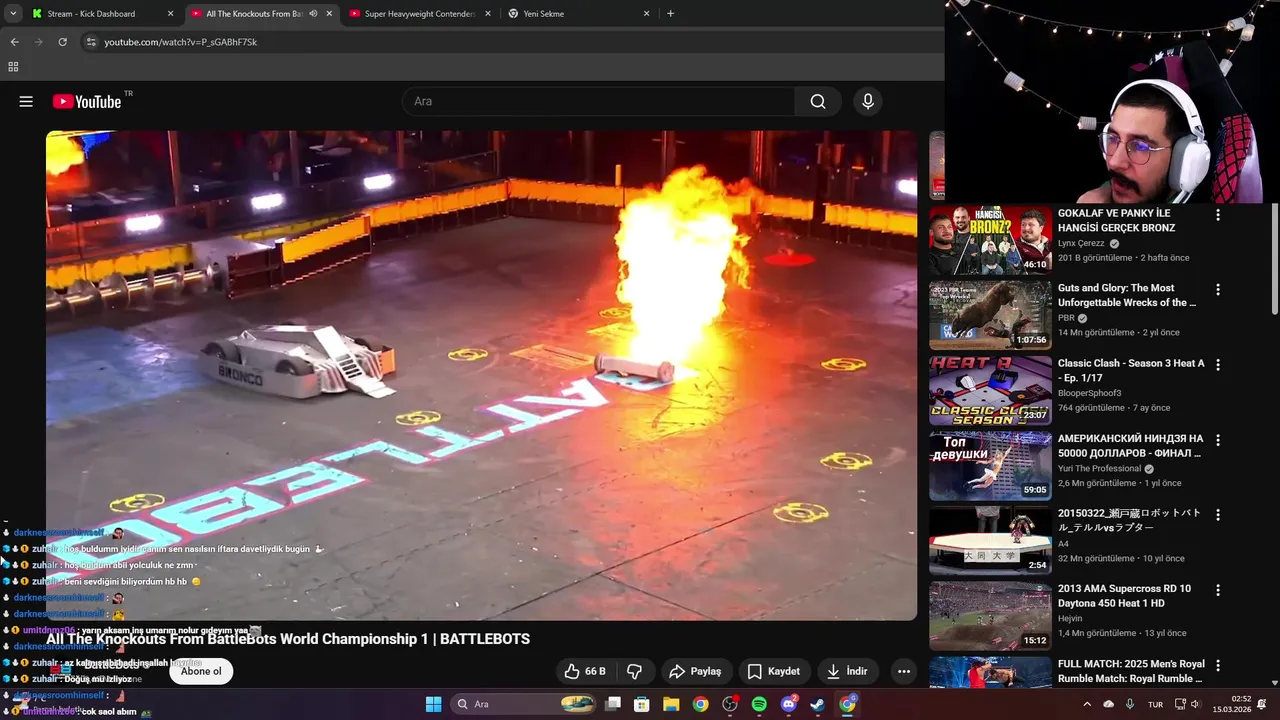This screenshot has height=720, width=1280.
Task: Open OneDrive cloud icon in system tray
Action: pos(1108,704)
